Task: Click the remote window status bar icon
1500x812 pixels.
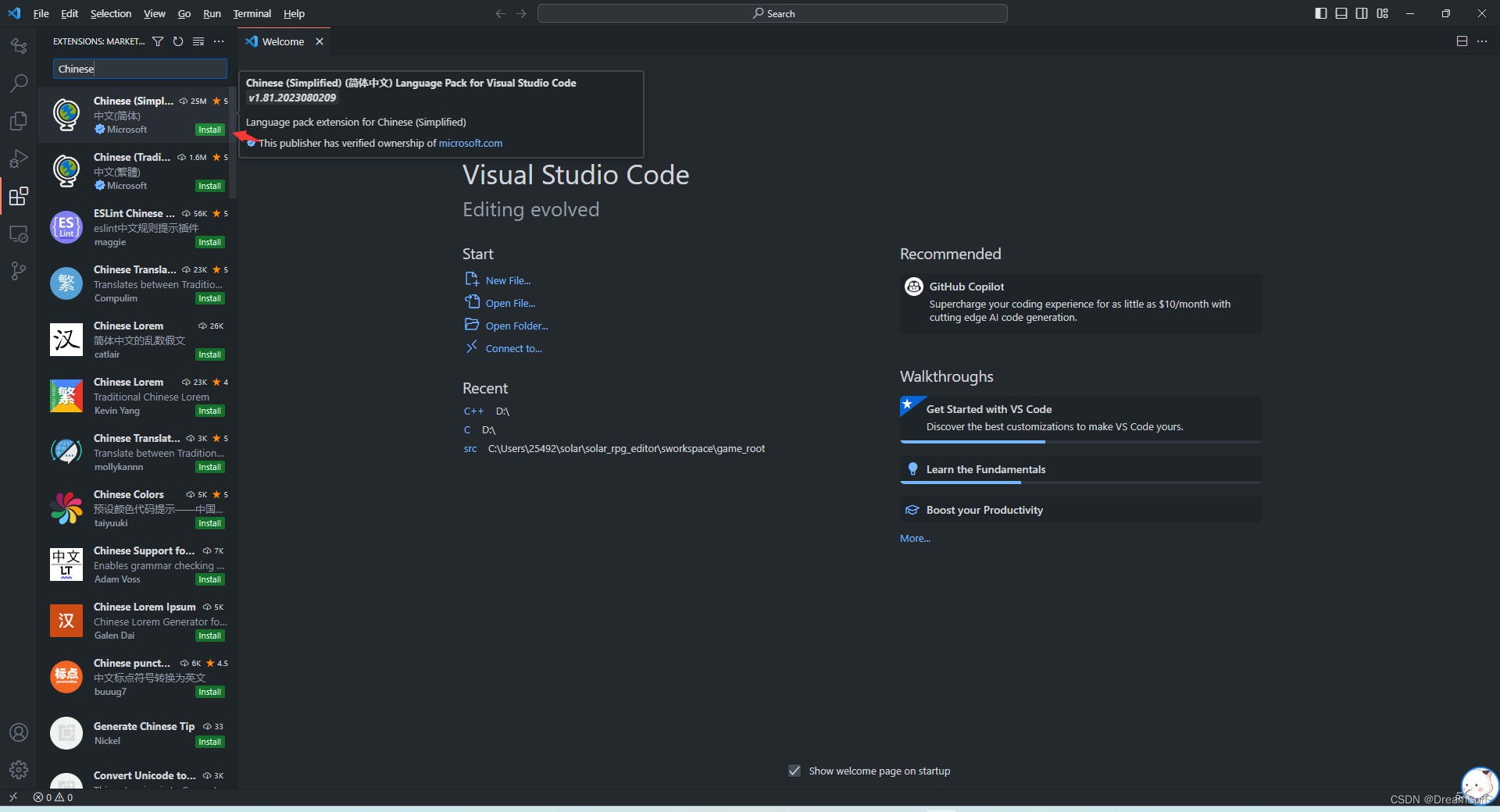Action: pyautogui.click(x=13, y=797)
